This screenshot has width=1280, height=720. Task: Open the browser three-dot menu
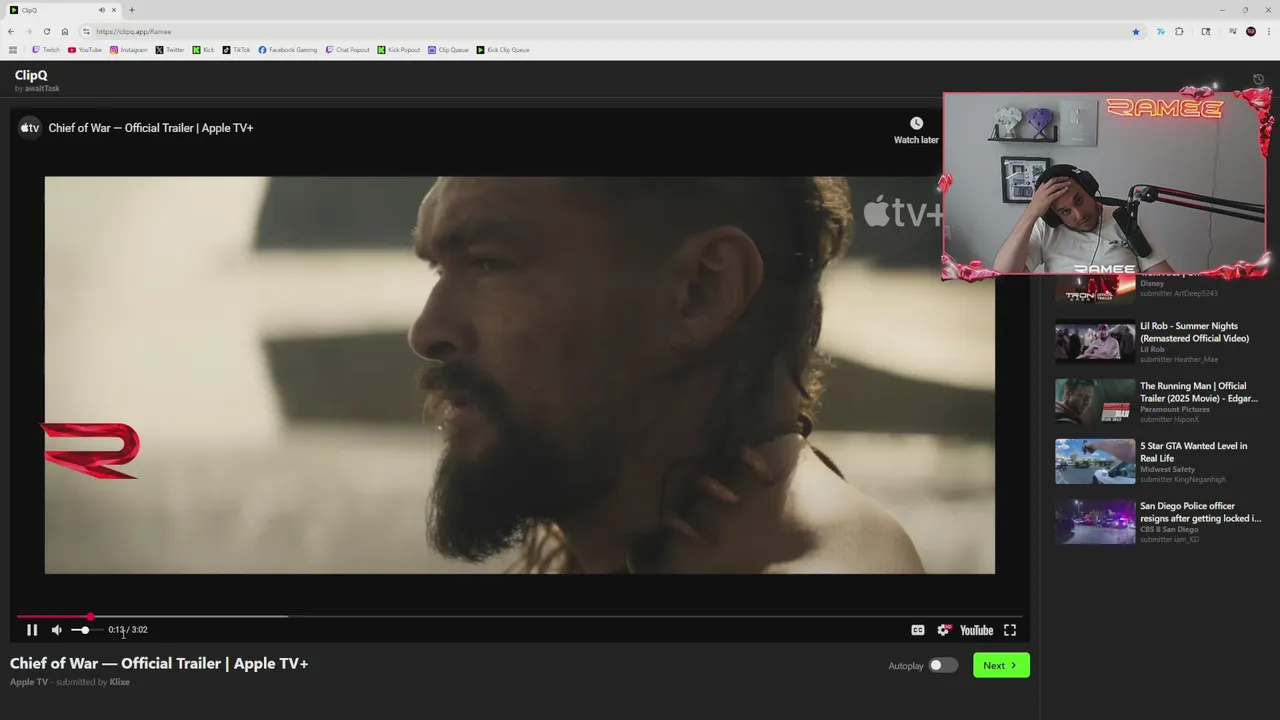click(1268, 31)
